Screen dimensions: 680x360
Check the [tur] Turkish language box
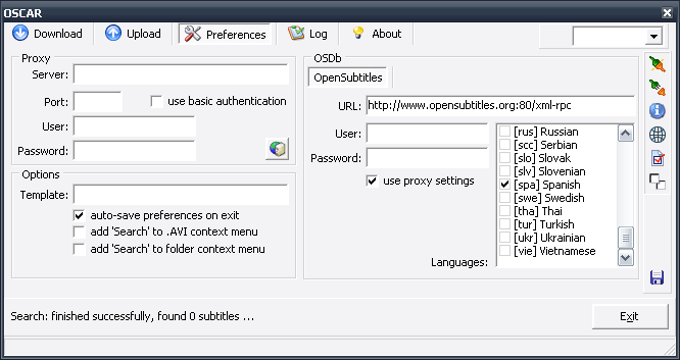click(505, 224)
